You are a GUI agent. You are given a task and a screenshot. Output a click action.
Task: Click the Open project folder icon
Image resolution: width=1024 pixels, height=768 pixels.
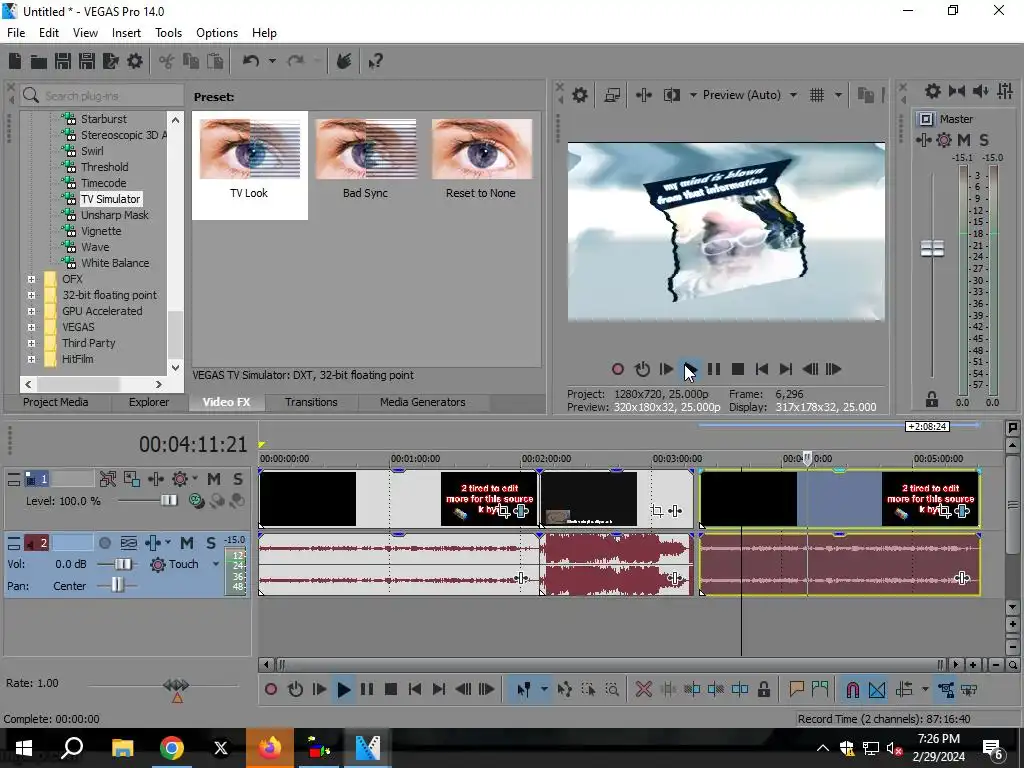39,61
